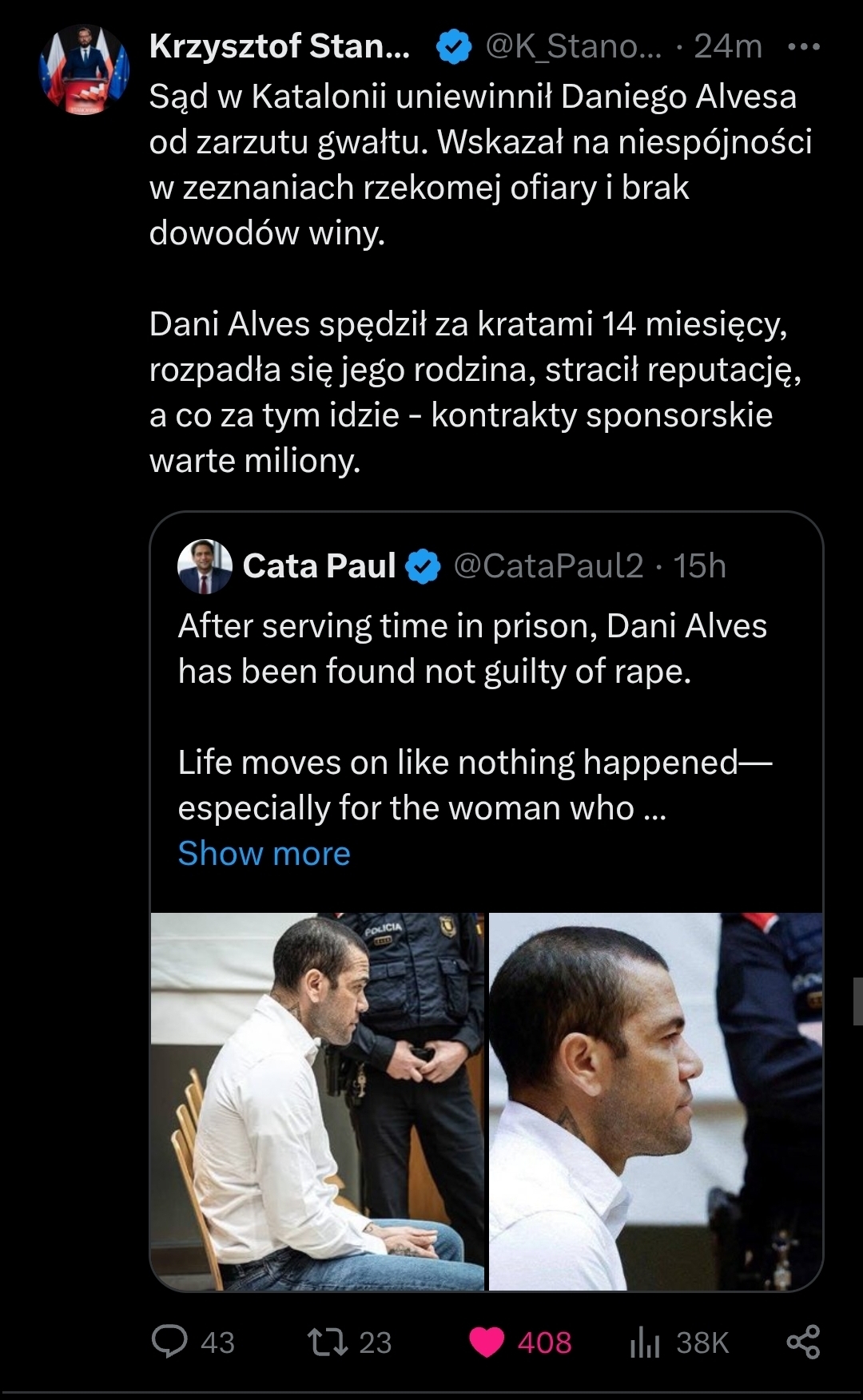The width and height of the screenshot is (863, 1400).
Task: Open left courtroom photo of seated man
Action: point(317,1101)
